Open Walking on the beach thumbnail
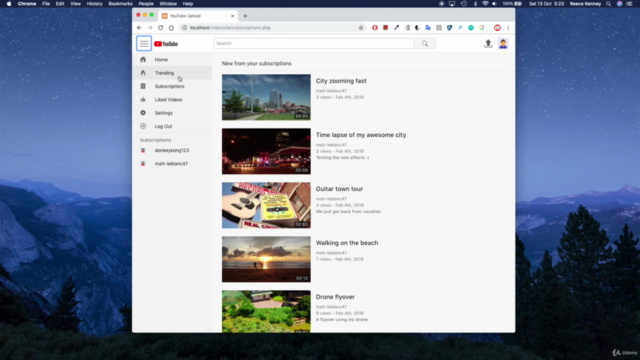This screenshot has width=640, height=360. pyautogui.click(x=266, y=259)
